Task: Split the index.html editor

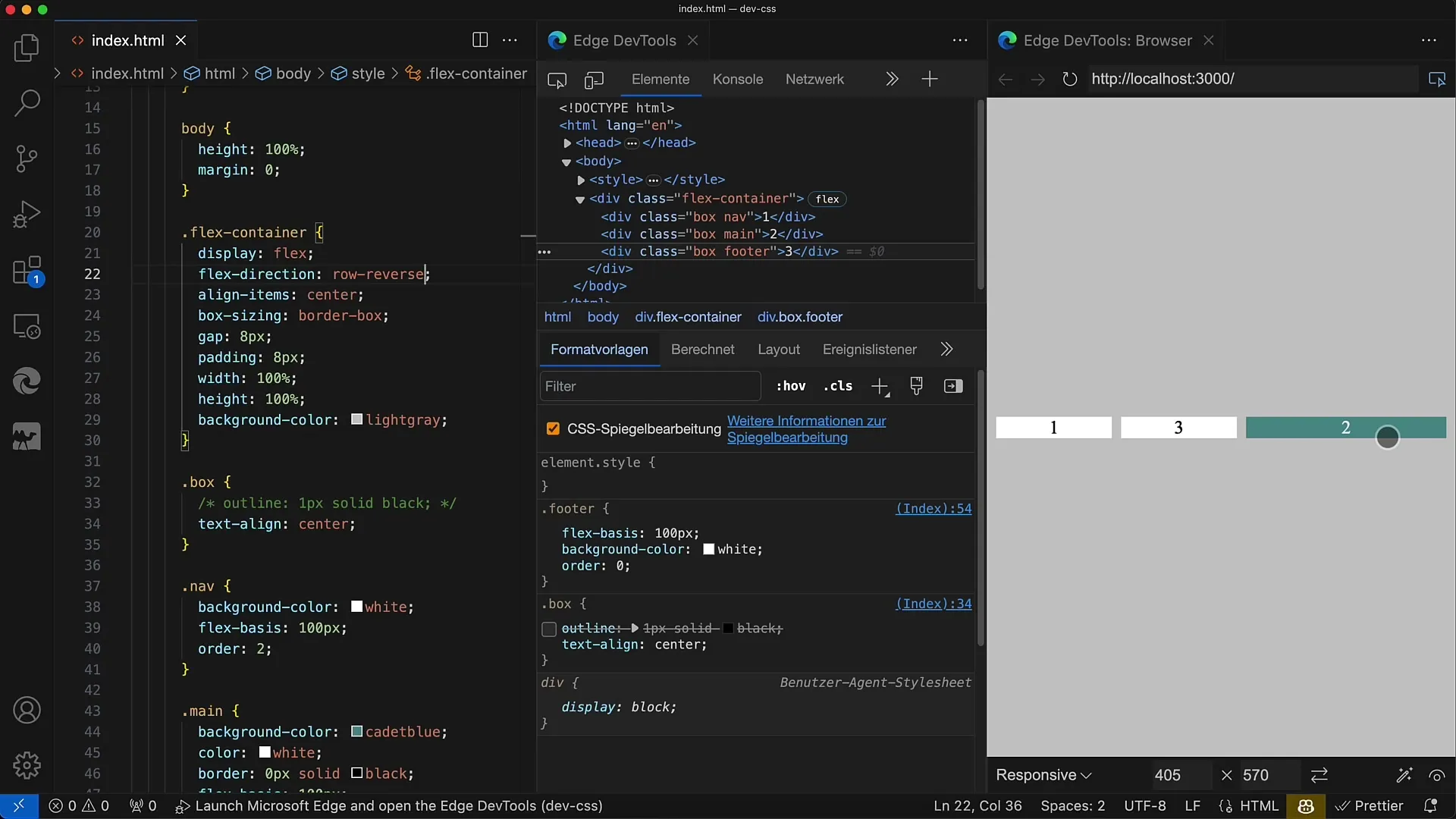Action: (480, 40)
